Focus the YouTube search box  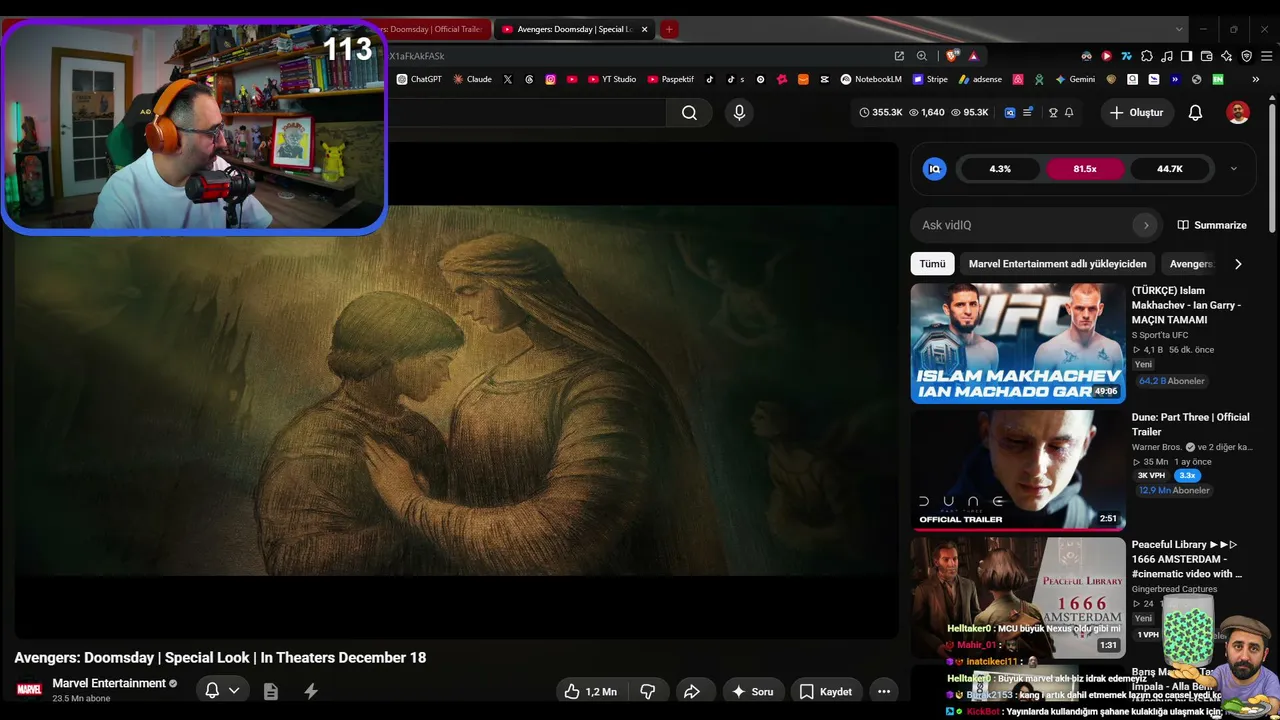(527, 113)
